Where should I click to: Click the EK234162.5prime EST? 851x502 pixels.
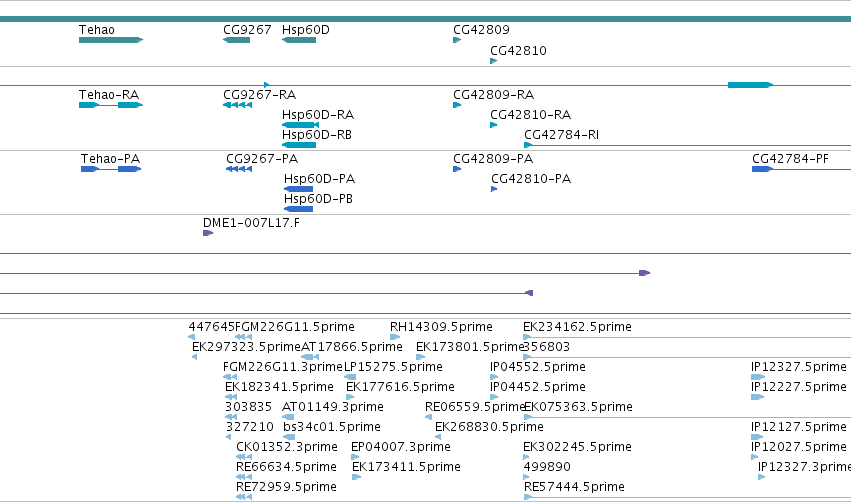(x=687, y=337)
